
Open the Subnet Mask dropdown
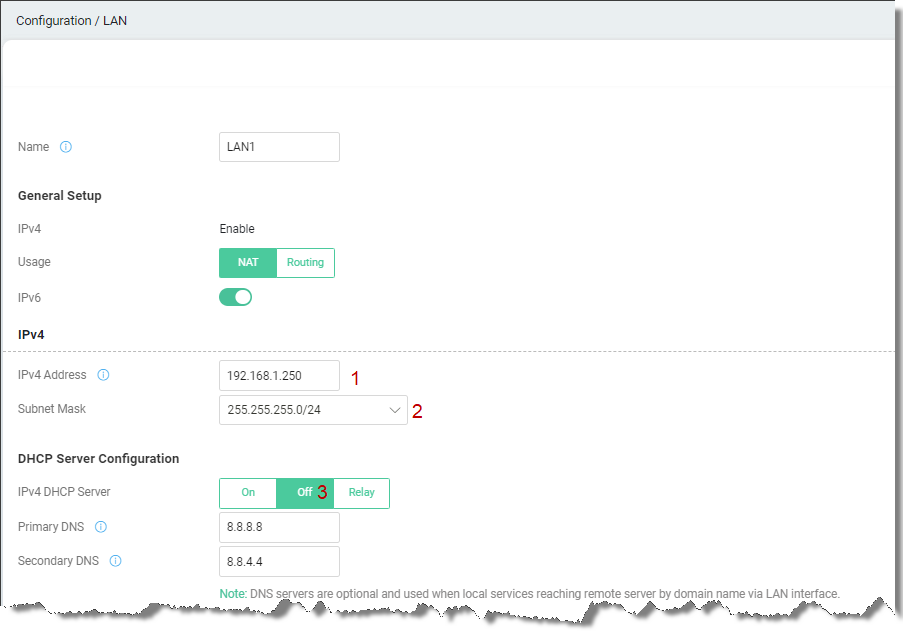[313, 410]
